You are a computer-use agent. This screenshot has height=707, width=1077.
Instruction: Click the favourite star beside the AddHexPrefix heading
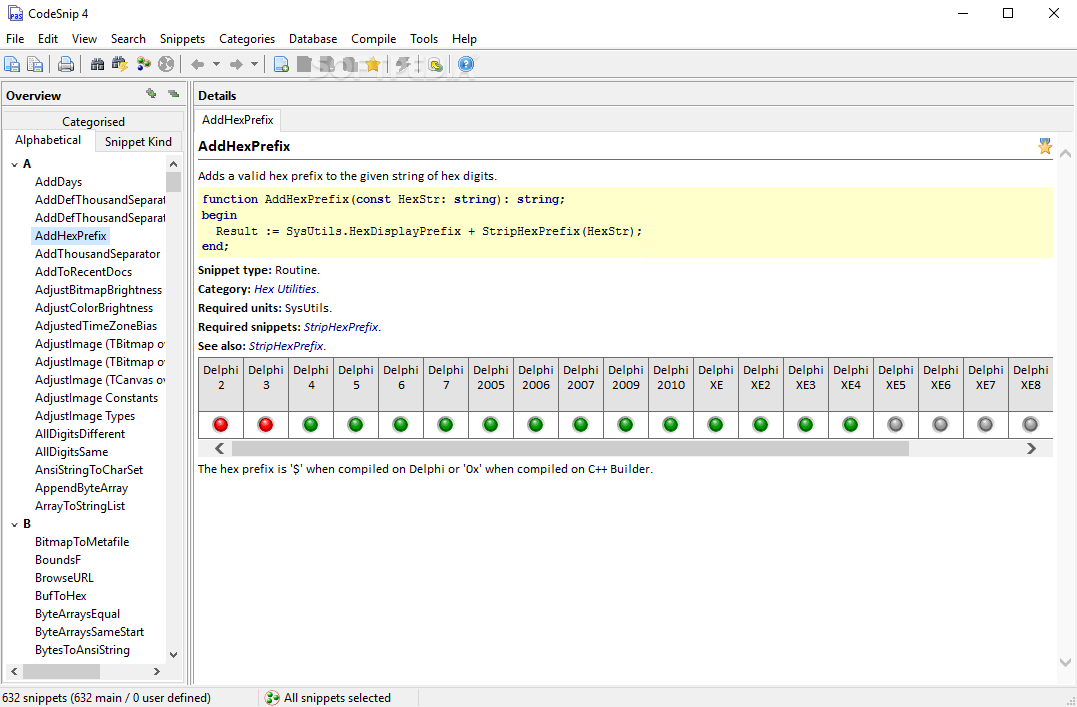1045,146
